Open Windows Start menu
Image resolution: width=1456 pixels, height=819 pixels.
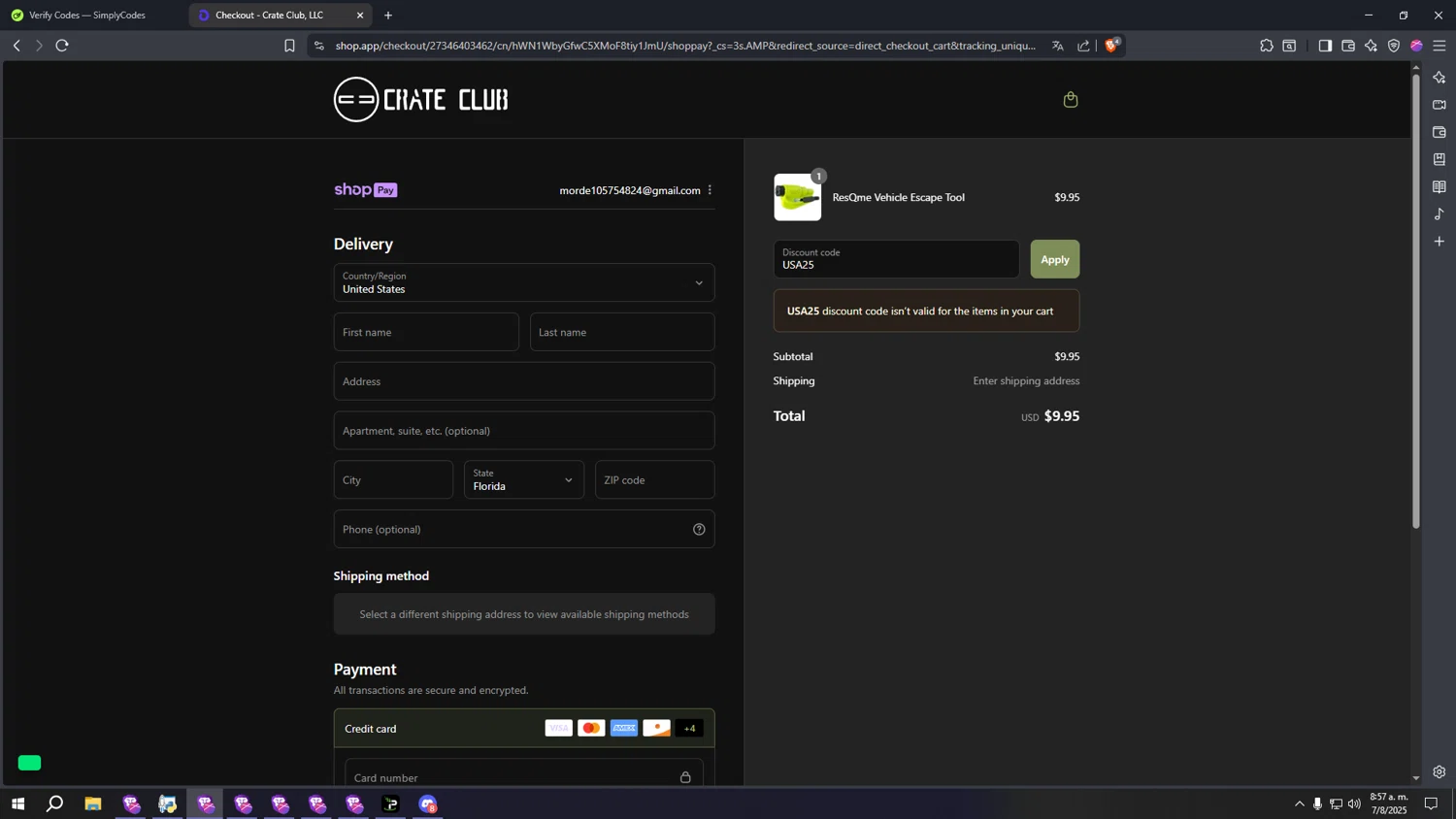[17, 803]
